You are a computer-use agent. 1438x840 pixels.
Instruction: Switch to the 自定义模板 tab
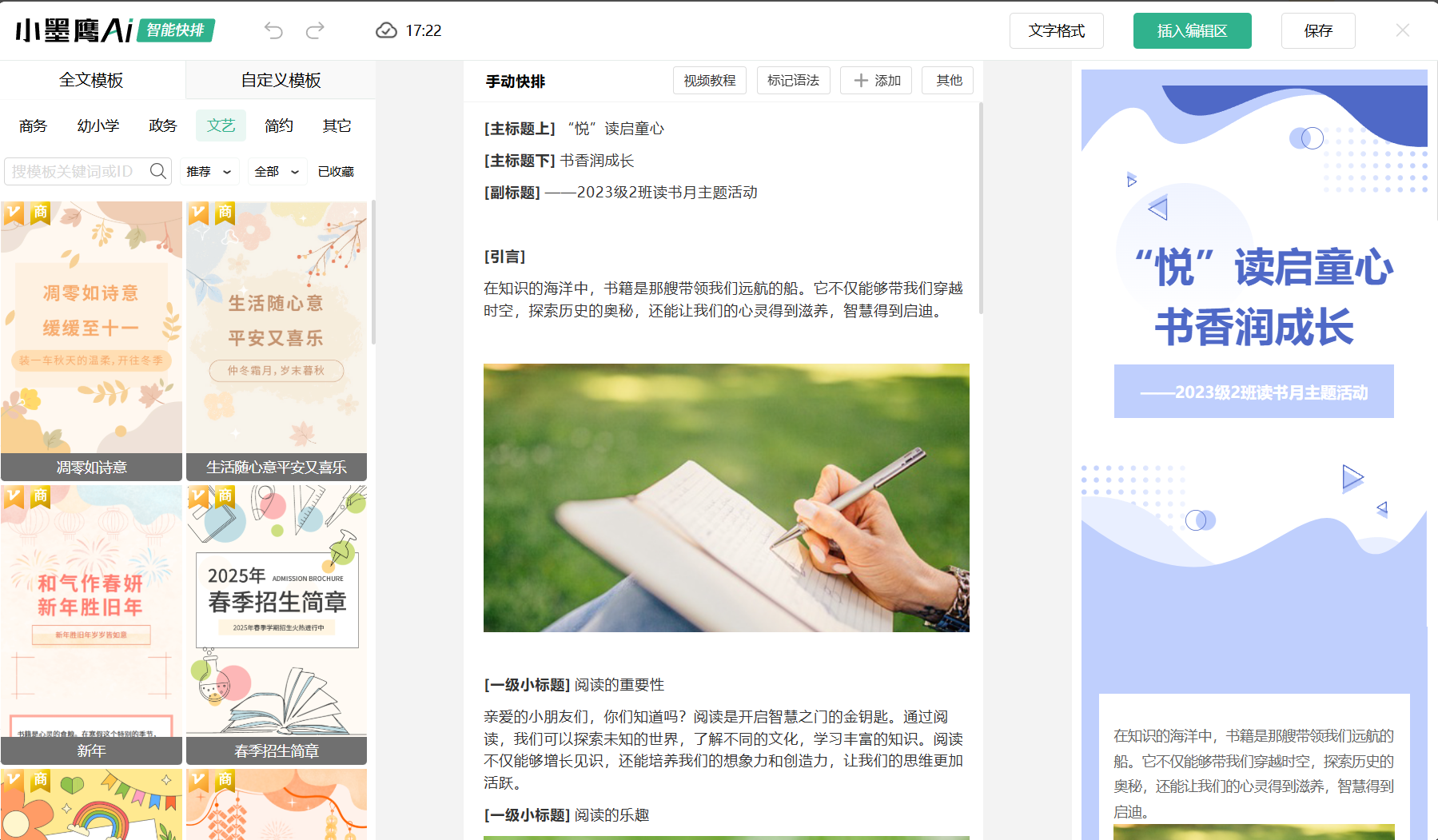pyautogui.click(x=281, y=81)
